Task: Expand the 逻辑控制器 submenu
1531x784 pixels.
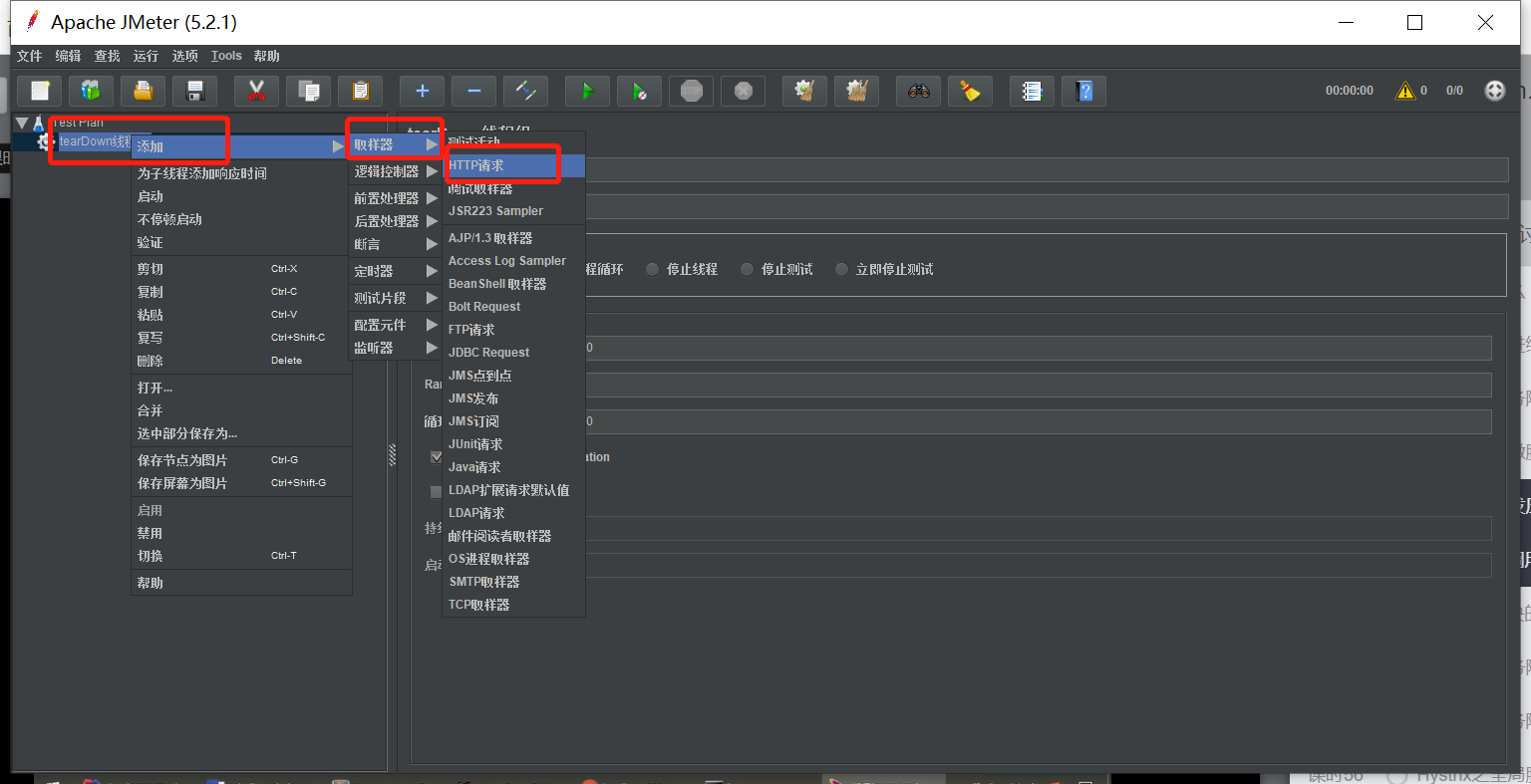Action: point(395,171)
